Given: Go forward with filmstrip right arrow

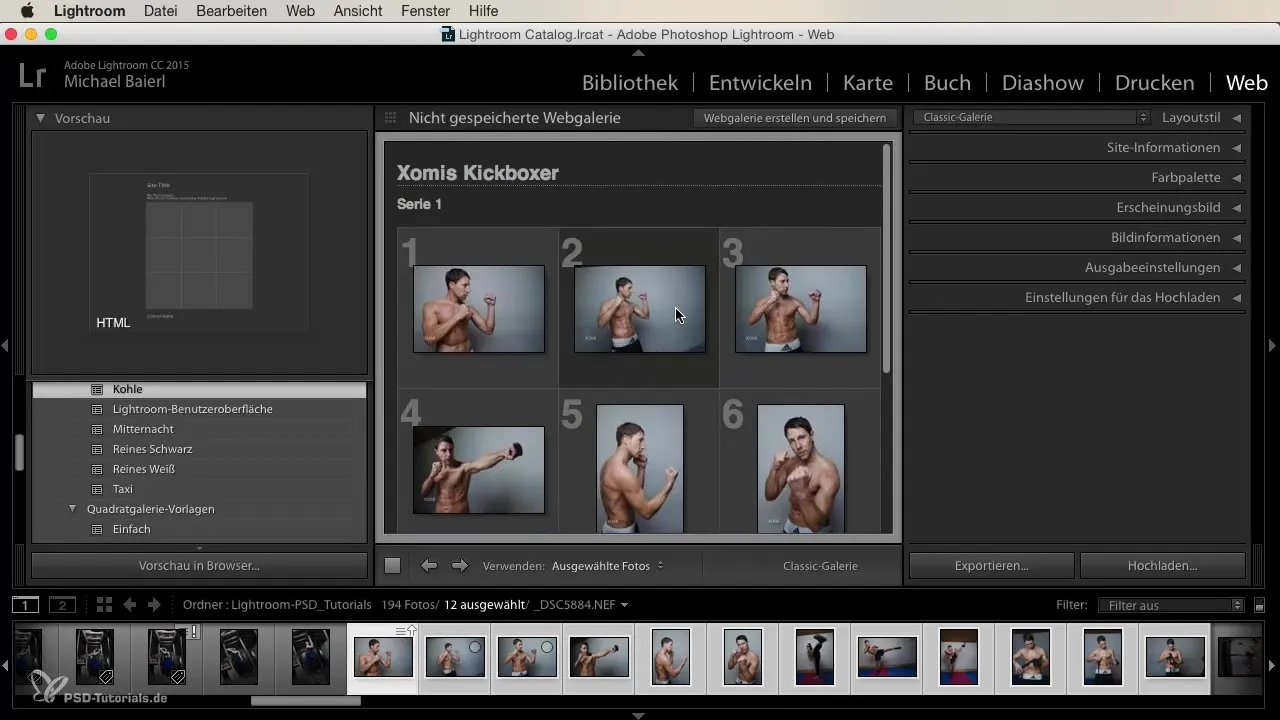Looking at the screenshot, I should click(154, 605).
